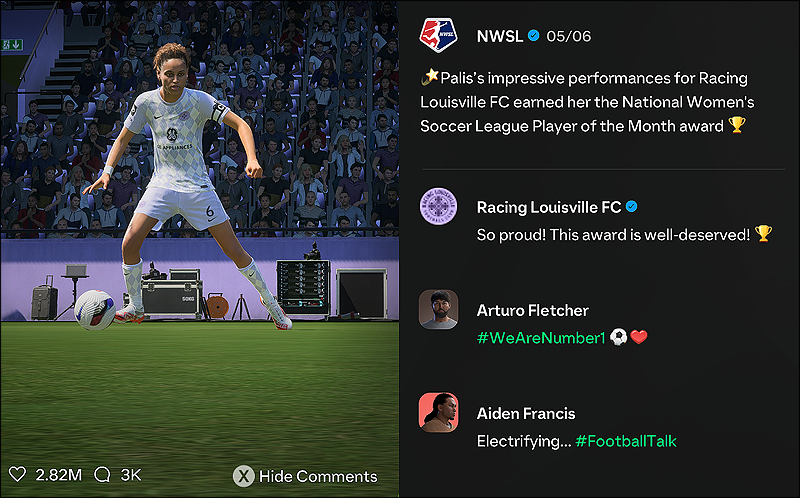Click the red heart emoji in Arturo's comment

[639, 337]
